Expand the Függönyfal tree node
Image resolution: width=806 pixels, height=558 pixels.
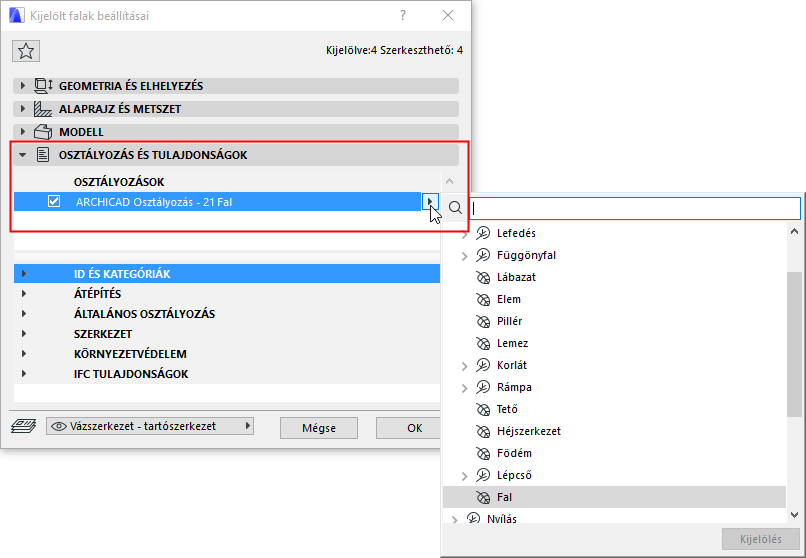click(465, 256)
